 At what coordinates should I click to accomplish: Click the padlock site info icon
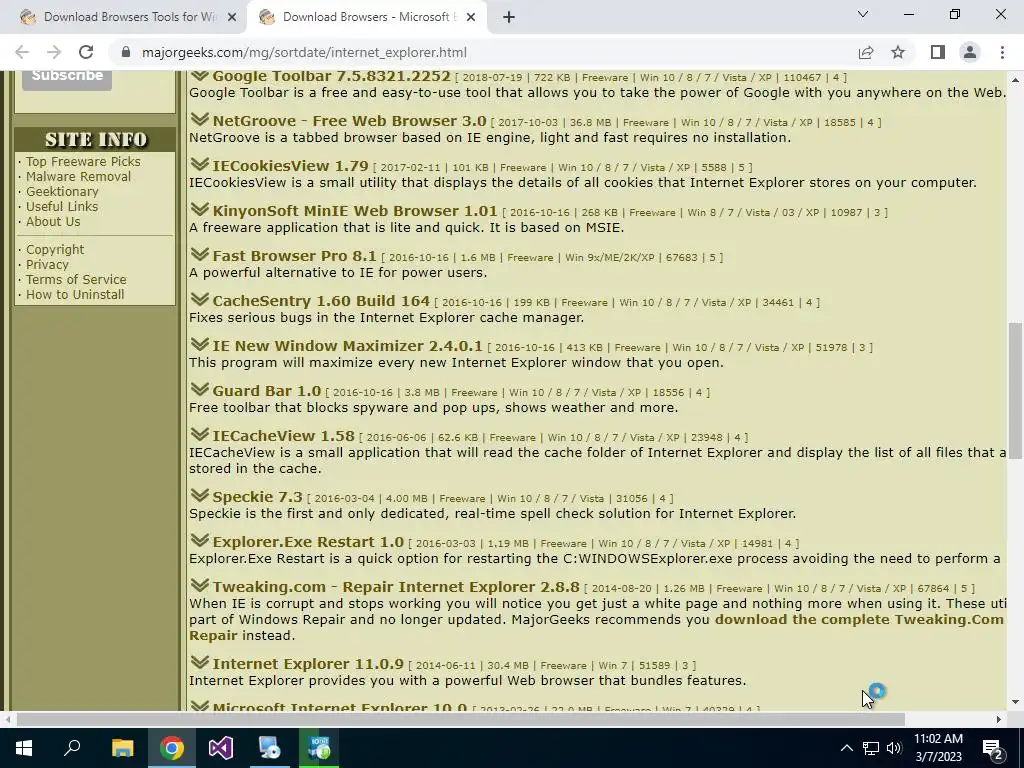[127, 52]
